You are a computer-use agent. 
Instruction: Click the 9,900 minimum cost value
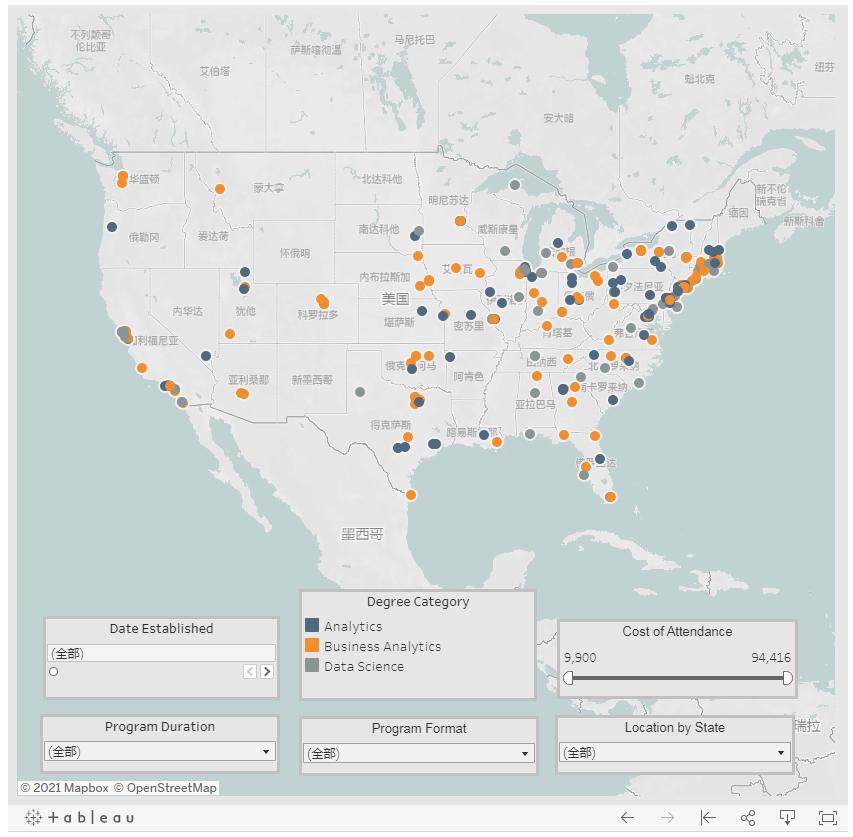click(x=580, y=658)
